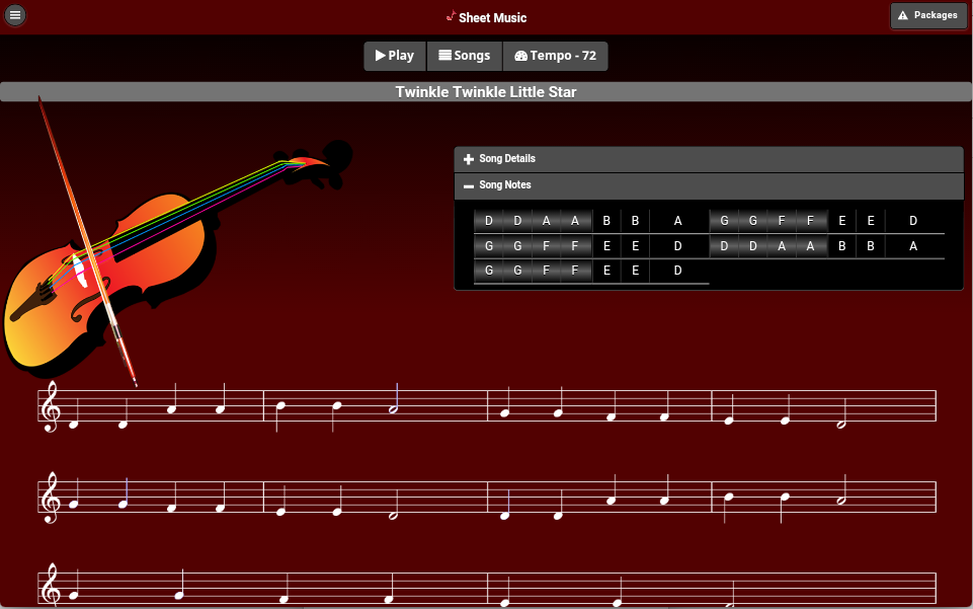Click the treble clef on the second staff
Screen dimensions: 973x609
point(48,498)
